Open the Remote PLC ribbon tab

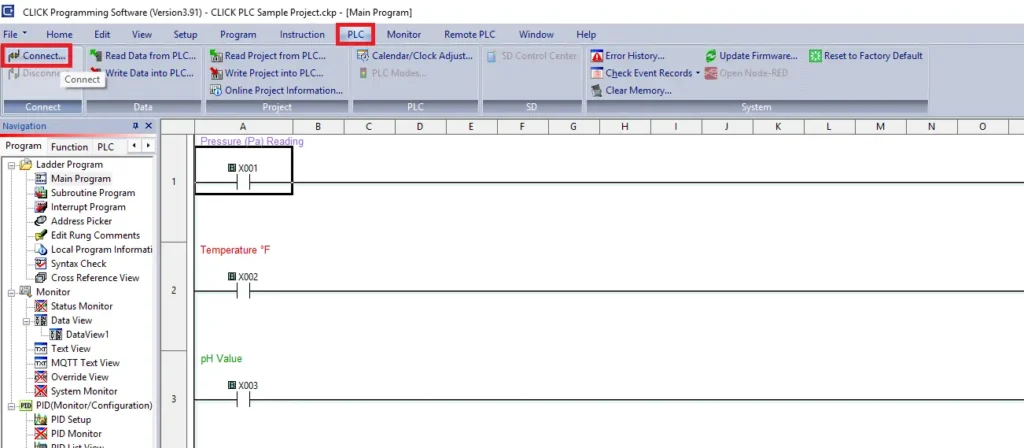coord(470,35)
